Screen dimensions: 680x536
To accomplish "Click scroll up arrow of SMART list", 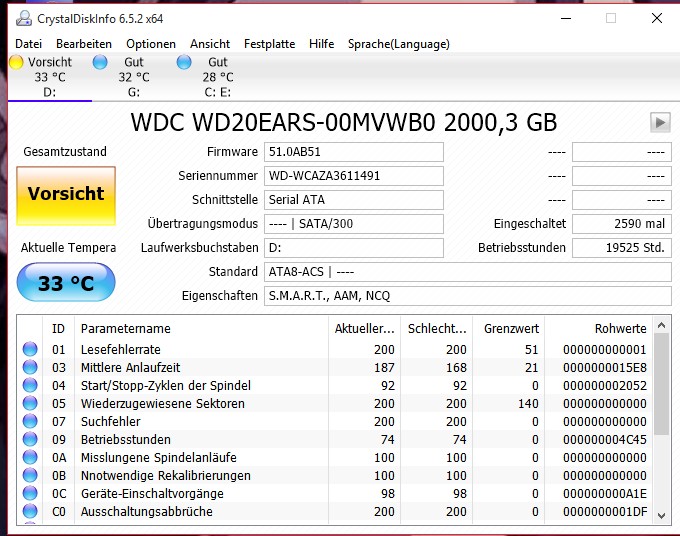I will [661, 325].
